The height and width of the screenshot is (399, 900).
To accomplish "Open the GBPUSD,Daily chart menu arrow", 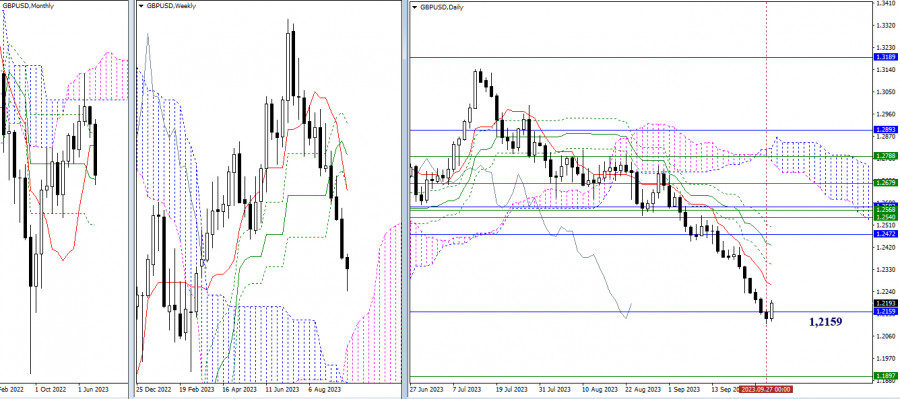I will point(414,7).
